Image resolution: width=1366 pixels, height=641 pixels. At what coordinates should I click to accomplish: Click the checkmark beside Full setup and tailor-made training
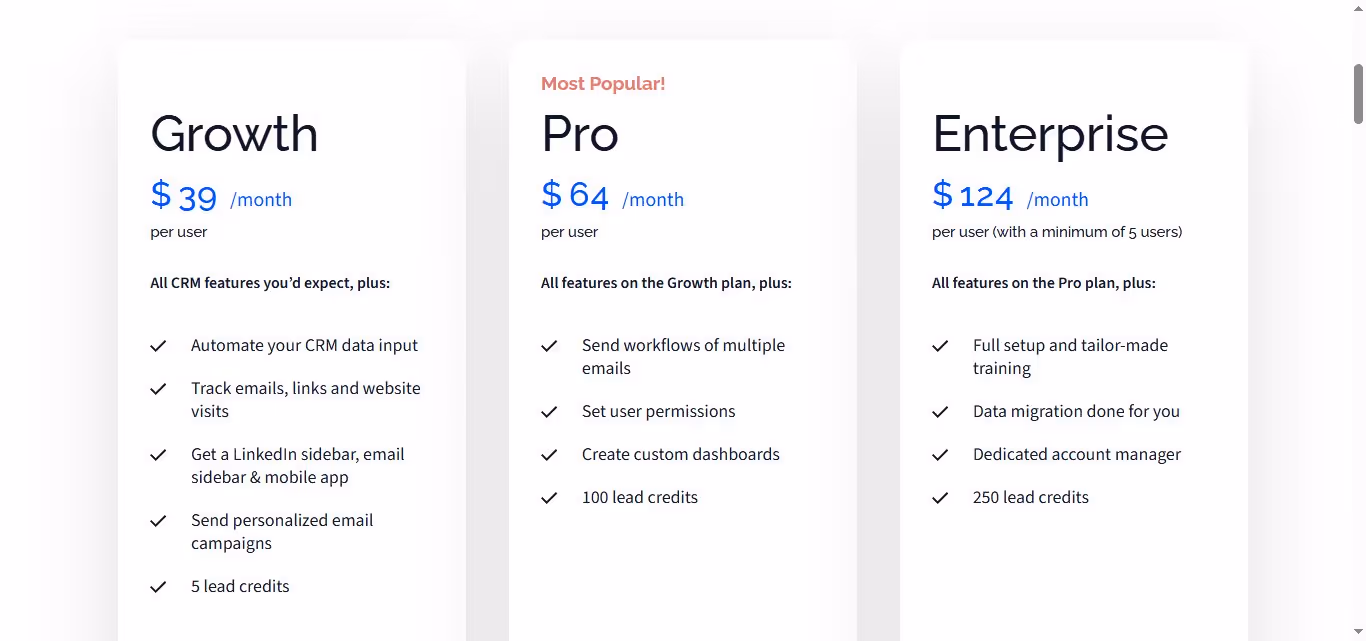coord(940,345)
